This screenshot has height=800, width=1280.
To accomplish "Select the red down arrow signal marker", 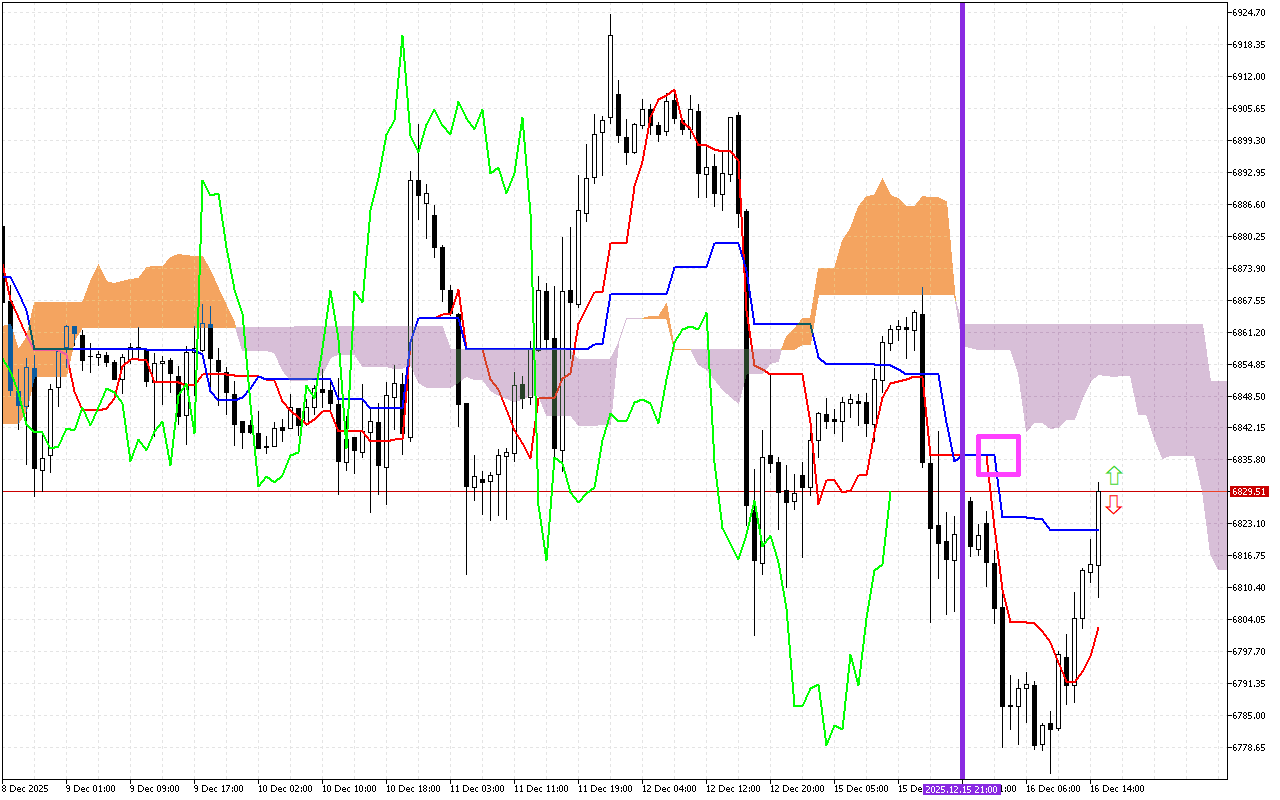I will (x=1113, y=506).
